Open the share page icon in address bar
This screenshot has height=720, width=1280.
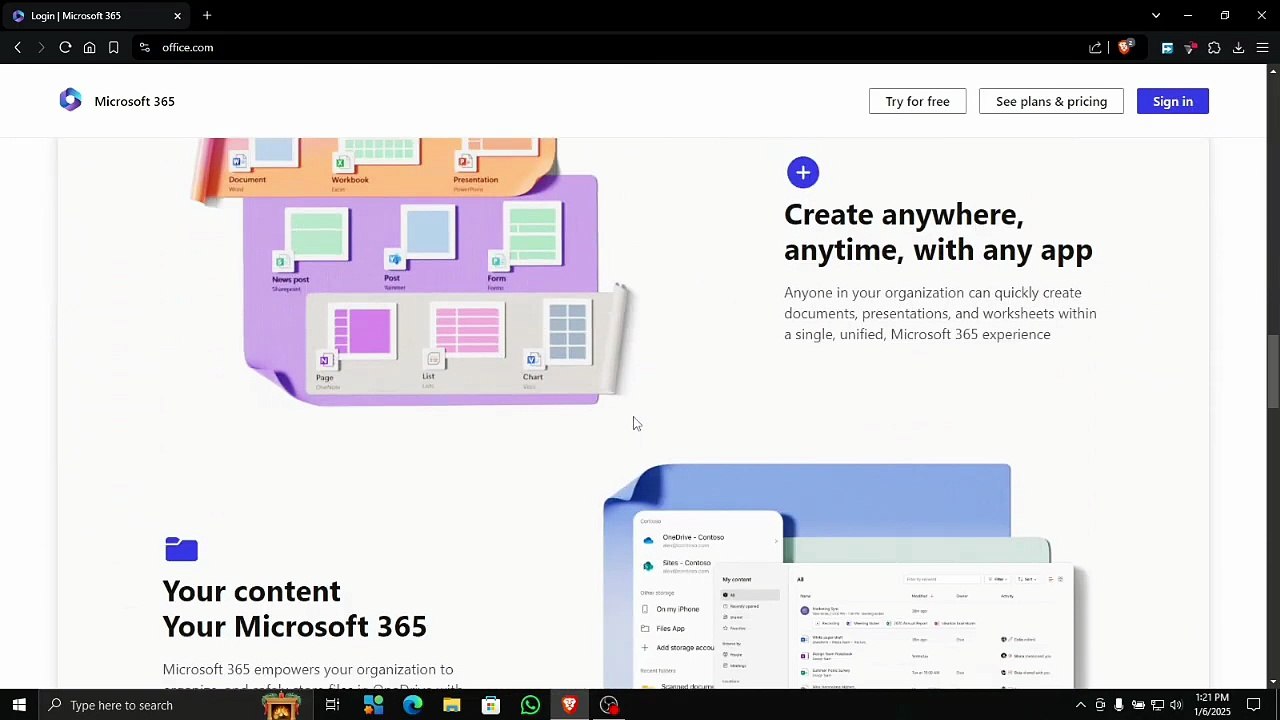[x=1095, y=47]
